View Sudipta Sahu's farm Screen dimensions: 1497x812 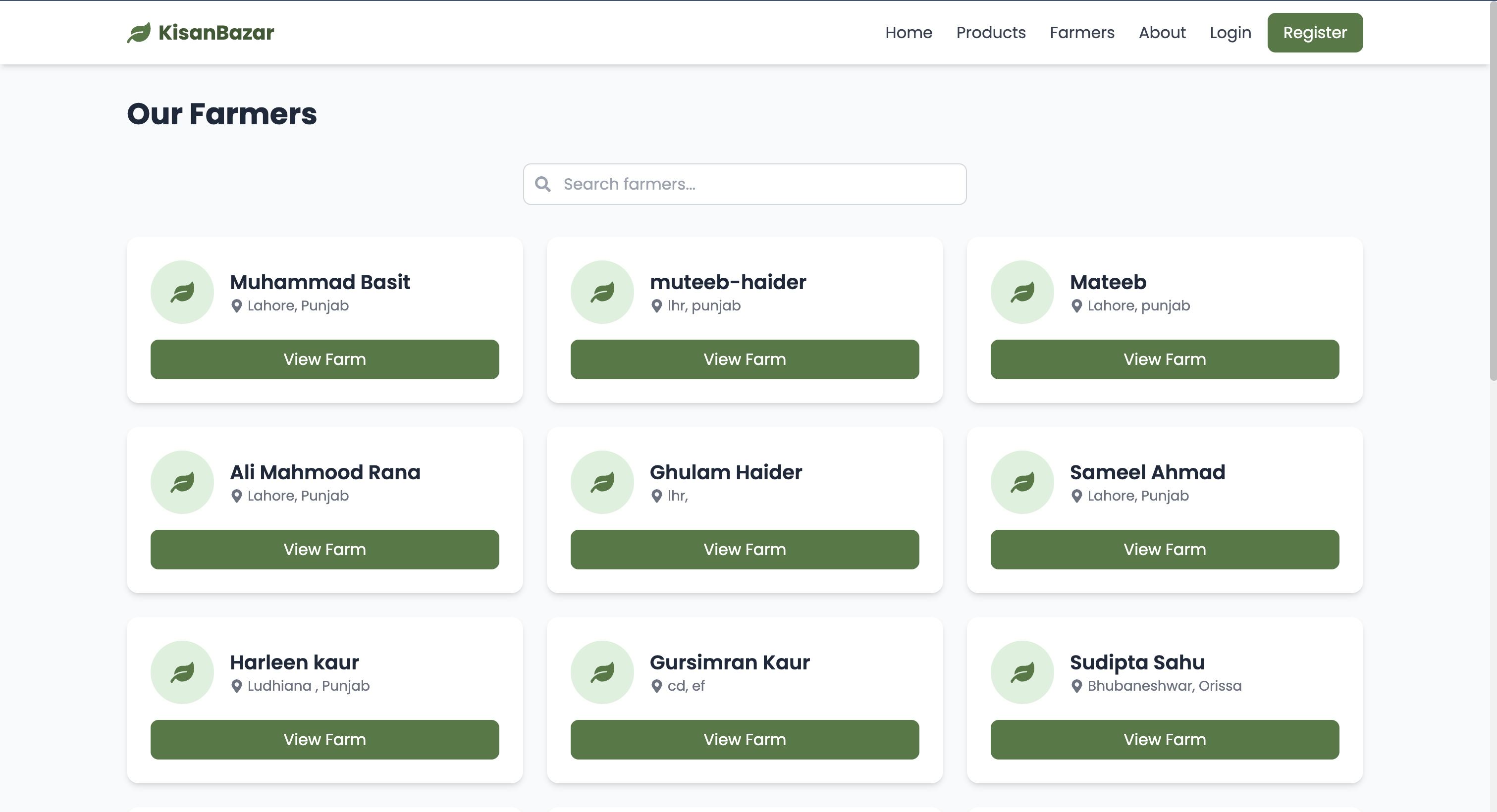tap(1165, 739)
